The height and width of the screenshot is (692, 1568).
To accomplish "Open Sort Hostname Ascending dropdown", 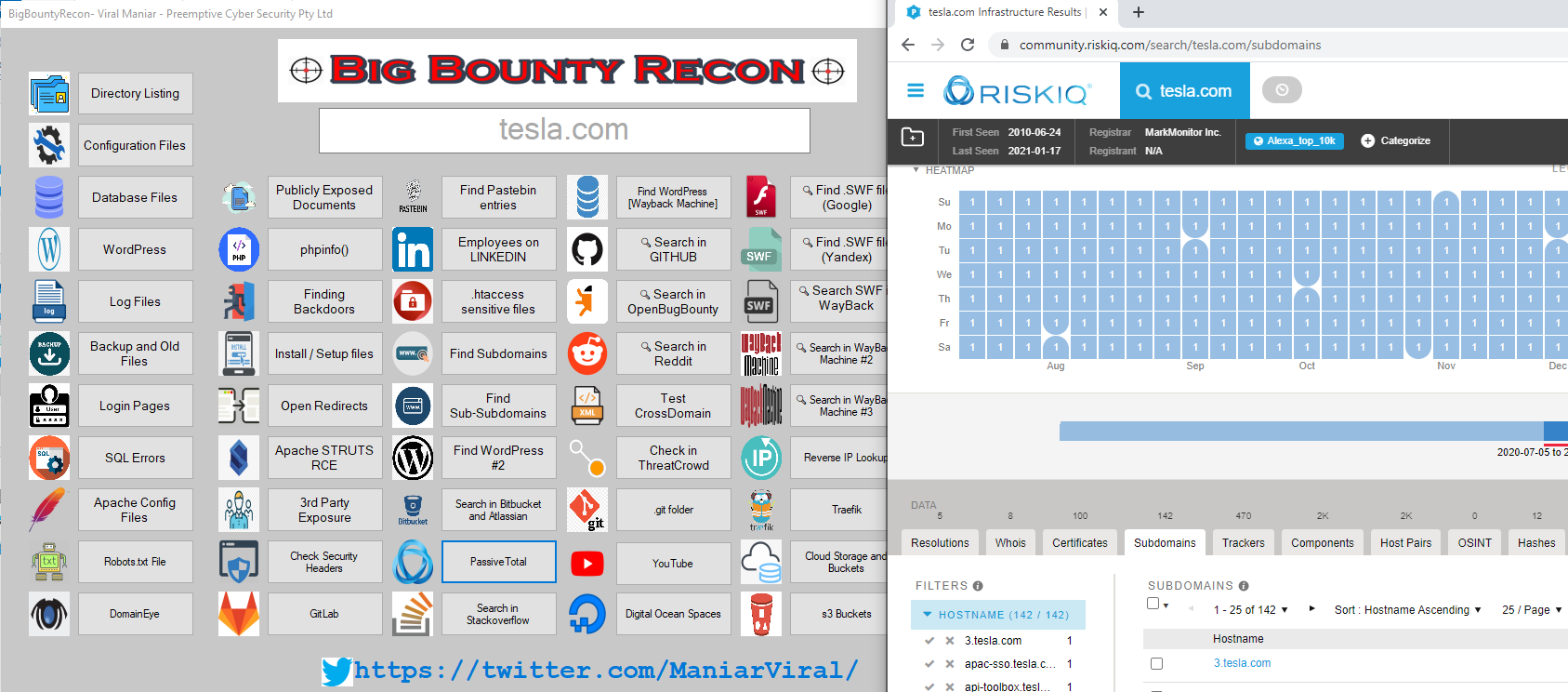I will [x=1408, y=610].
